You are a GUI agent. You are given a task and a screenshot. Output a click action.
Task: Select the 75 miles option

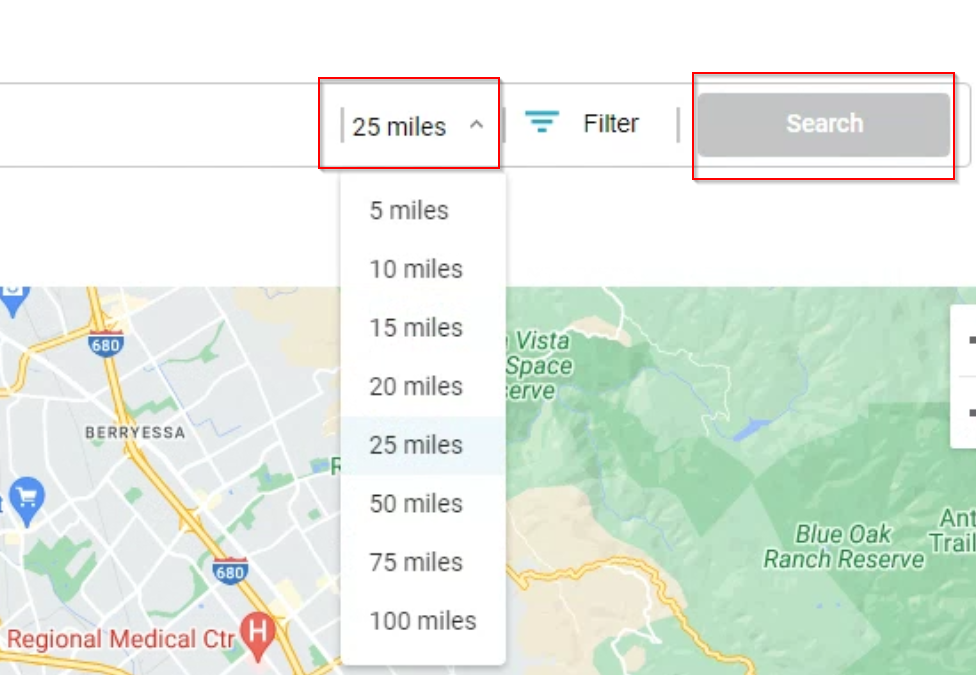click(x=416, y=562)
